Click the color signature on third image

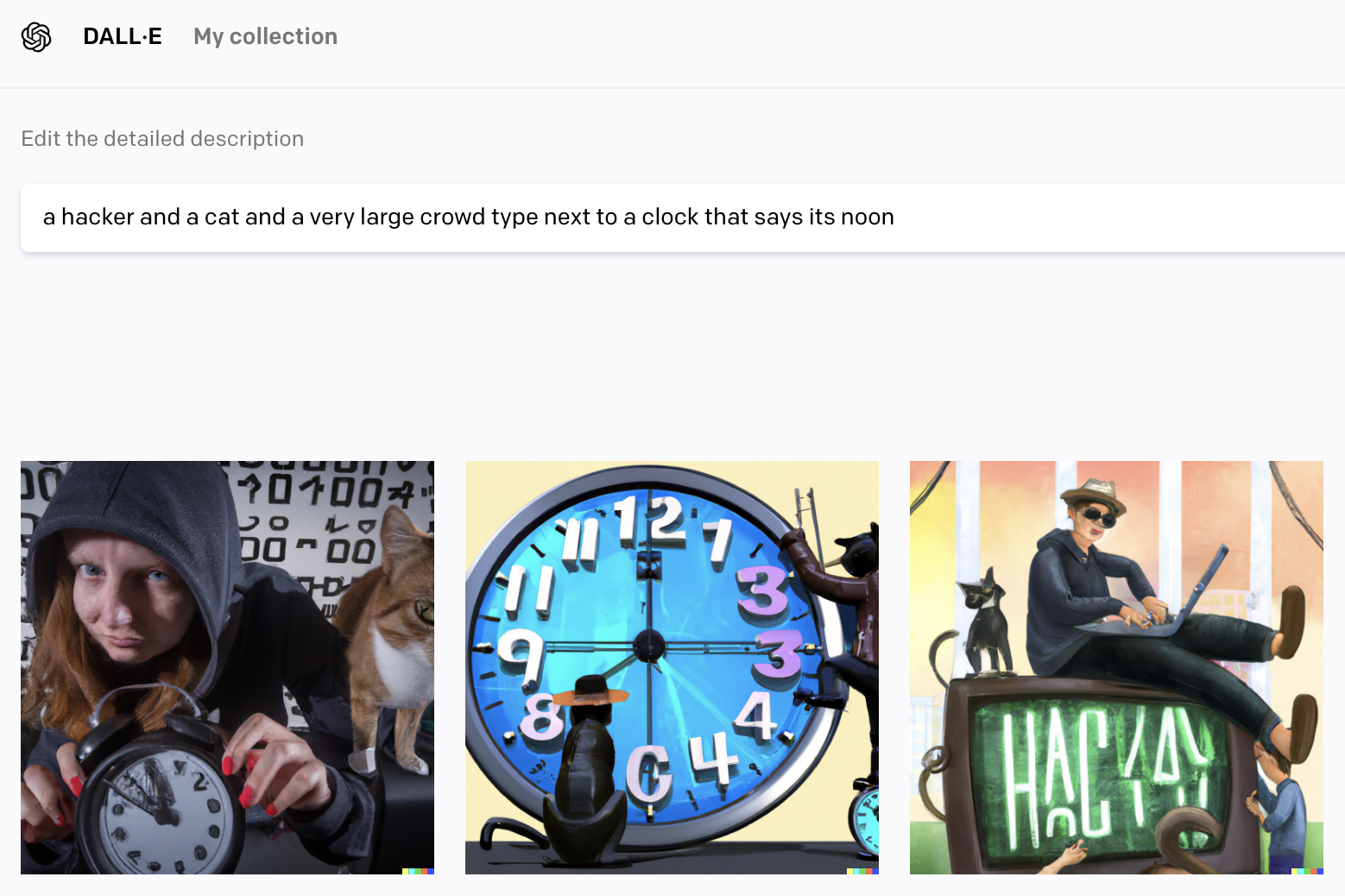[x=1307, y=871]
